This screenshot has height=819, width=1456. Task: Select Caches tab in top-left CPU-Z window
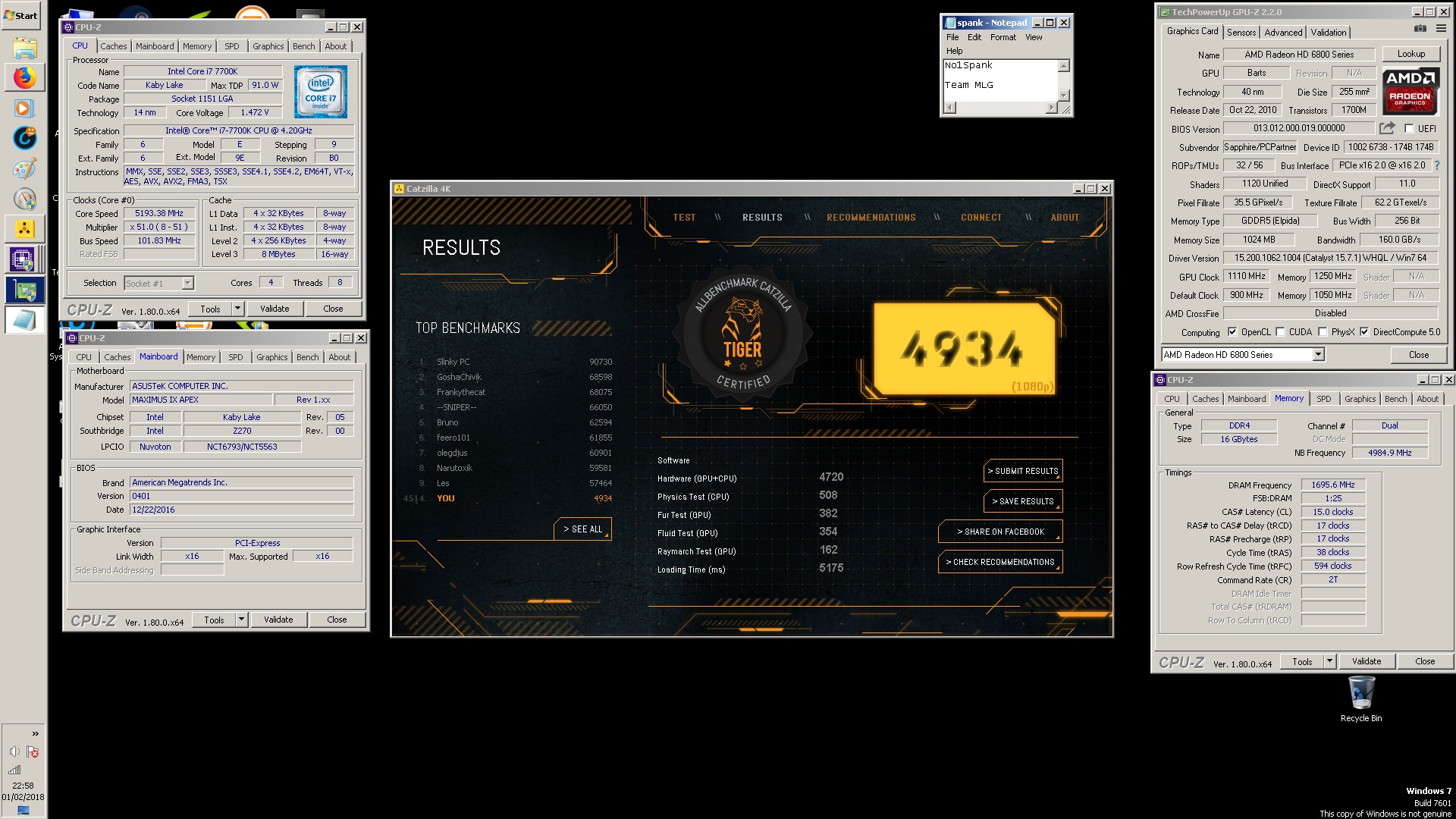113,46
